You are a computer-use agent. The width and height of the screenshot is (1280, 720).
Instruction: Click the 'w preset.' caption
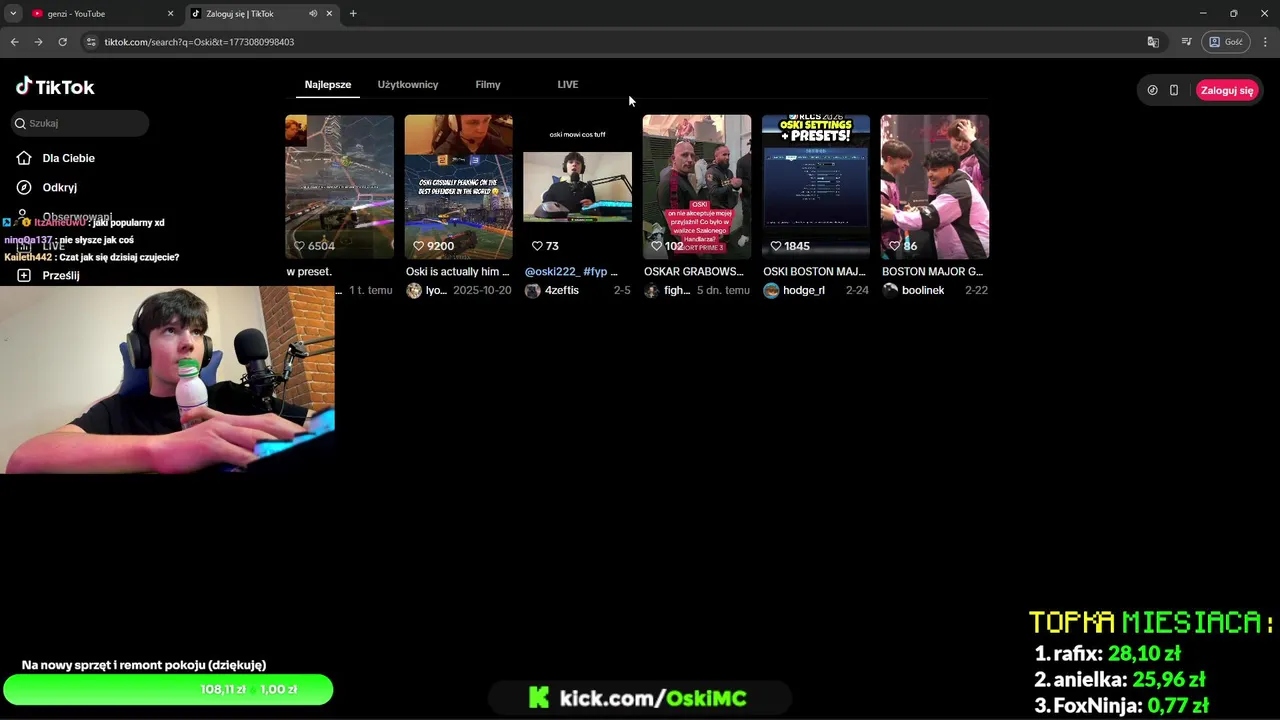(x=309, y=272)
